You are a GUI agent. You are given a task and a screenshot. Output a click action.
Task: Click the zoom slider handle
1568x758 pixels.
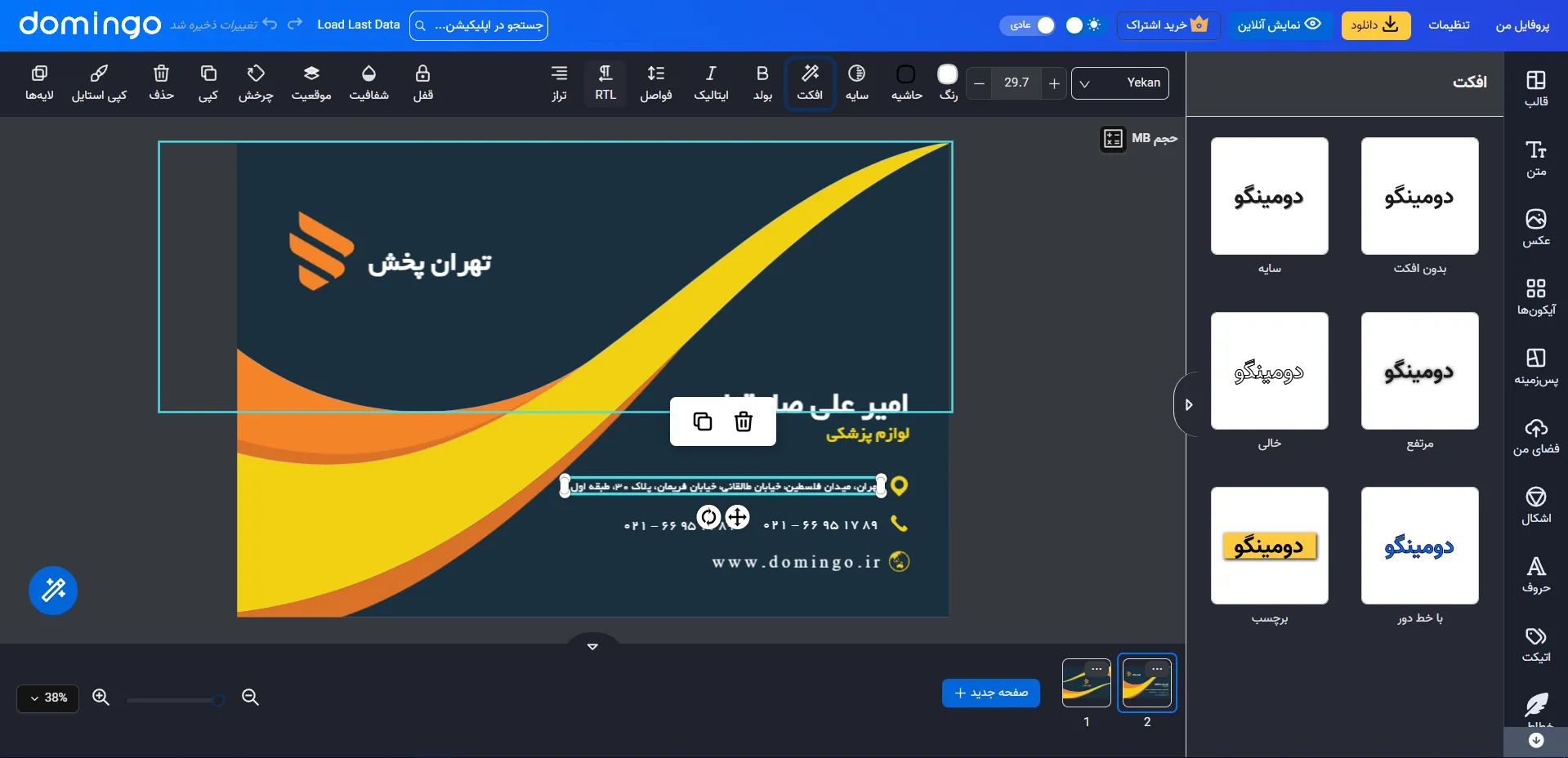click(x=218, y=700)
